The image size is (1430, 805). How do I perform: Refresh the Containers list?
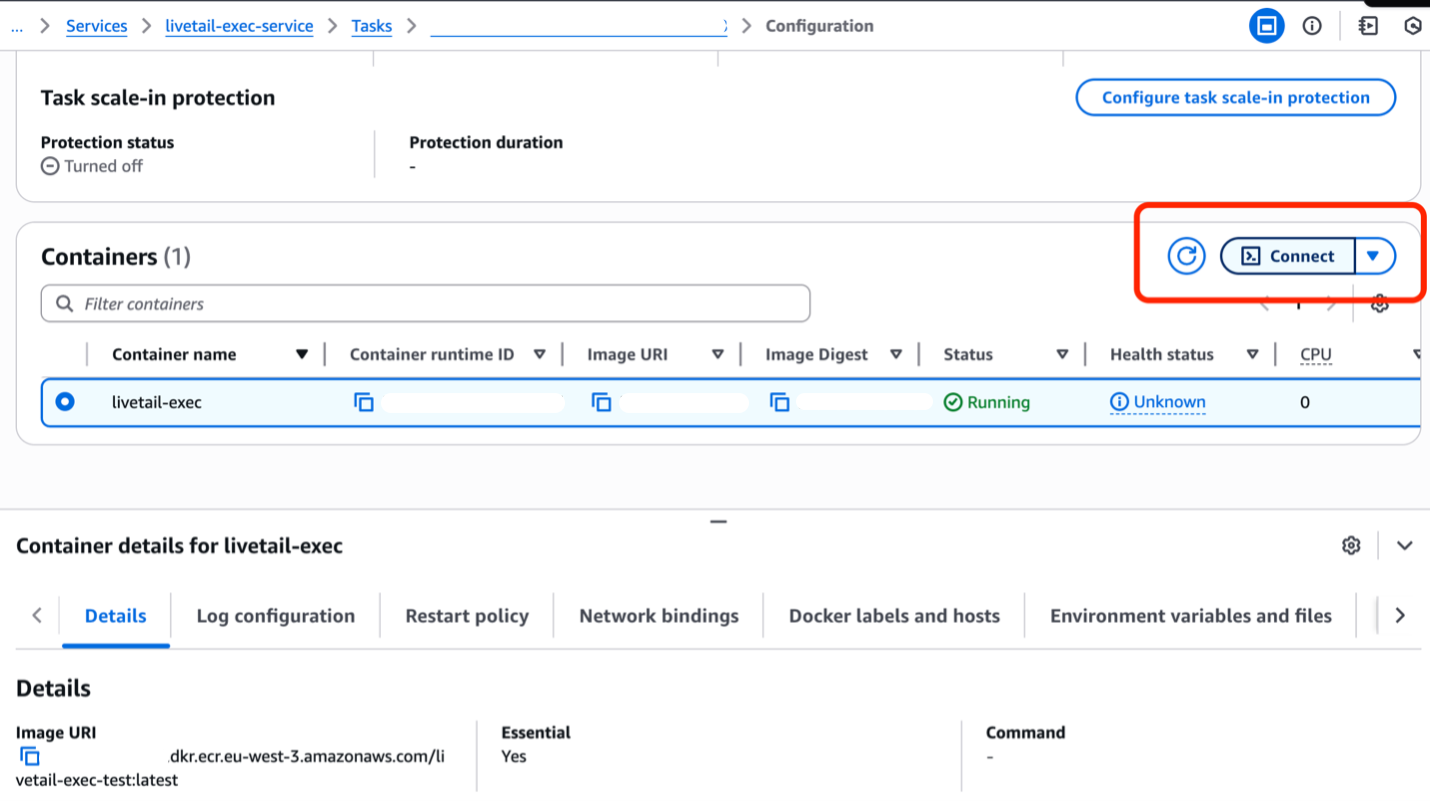[x=1186, y=256]
